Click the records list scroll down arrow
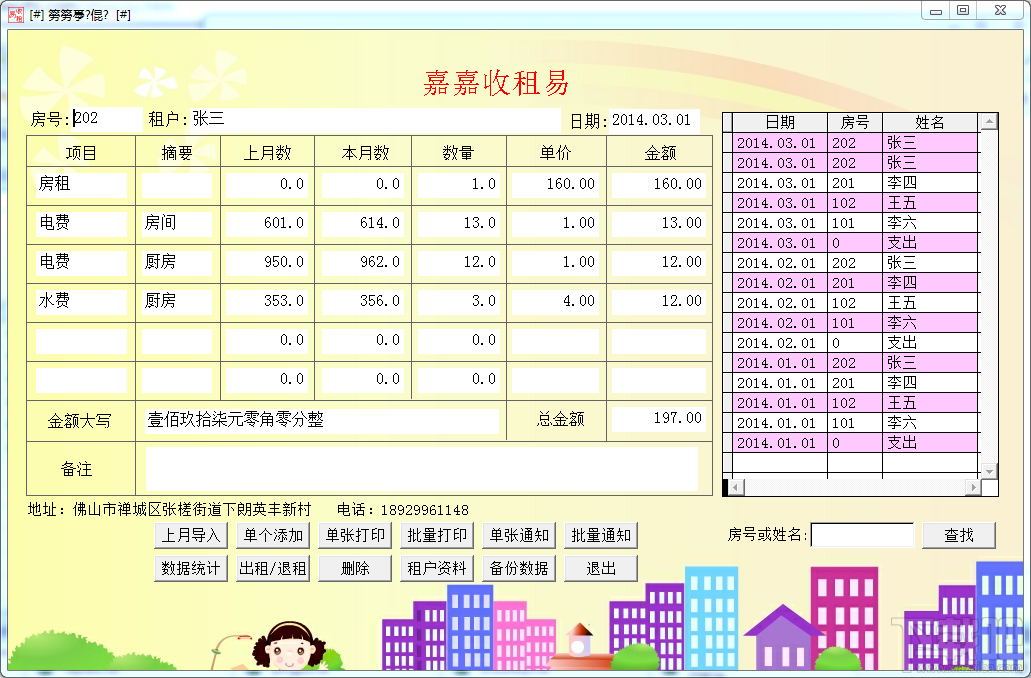Screen dimensions: 1031x678 coord(989,471)
